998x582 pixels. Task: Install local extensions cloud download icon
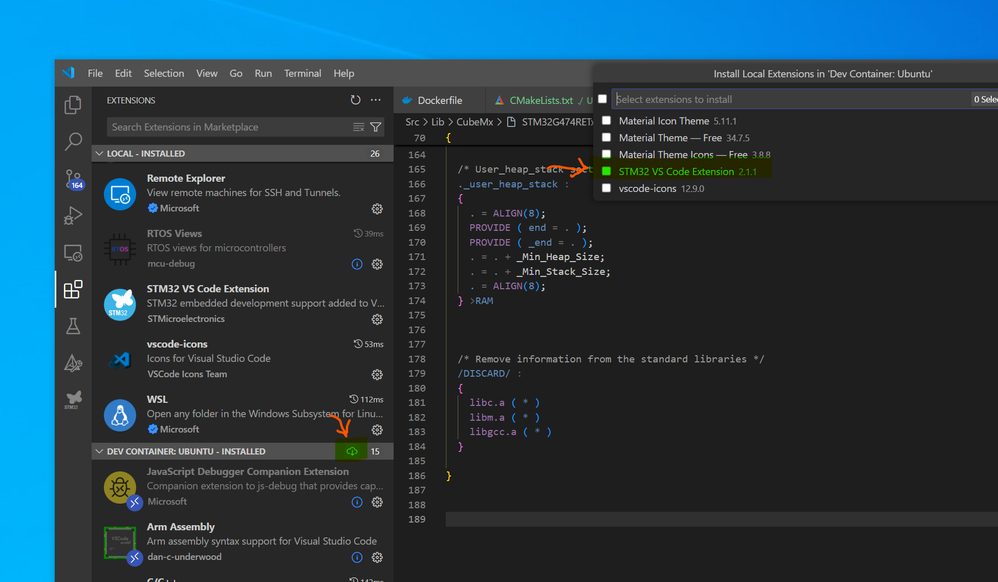point(352,452)
